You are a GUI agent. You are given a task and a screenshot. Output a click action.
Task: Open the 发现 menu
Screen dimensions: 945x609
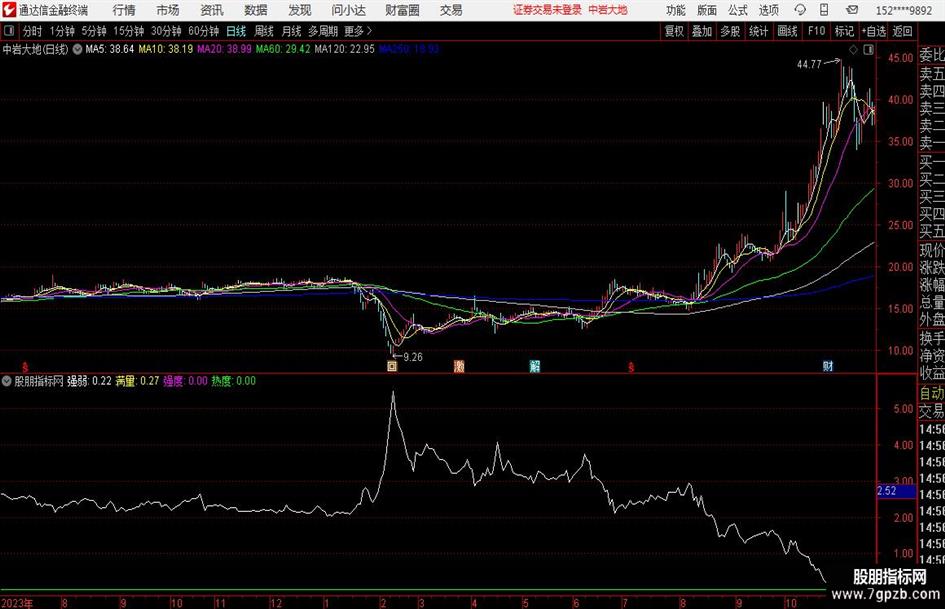click(x=300, y=10)
